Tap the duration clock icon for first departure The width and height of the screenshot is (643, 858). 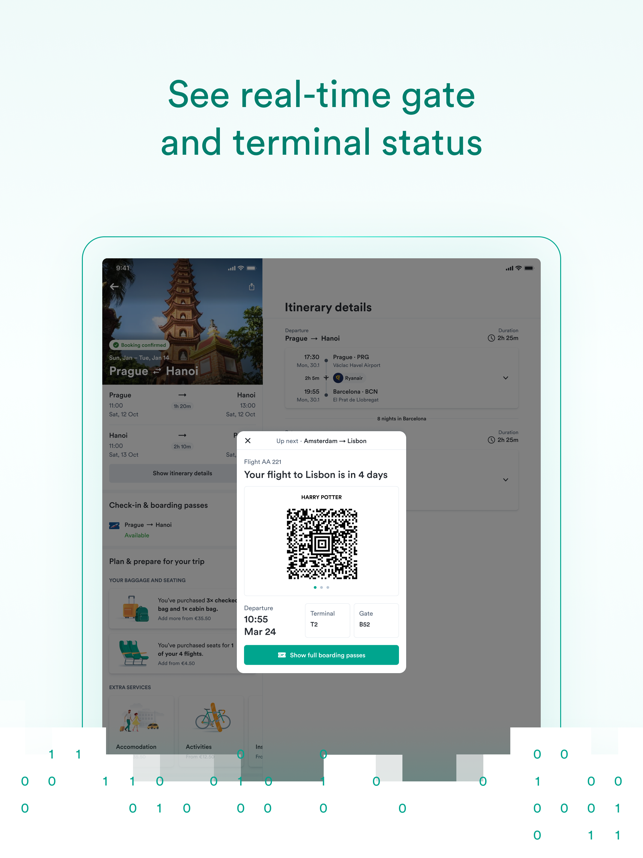tap(491, 338)
